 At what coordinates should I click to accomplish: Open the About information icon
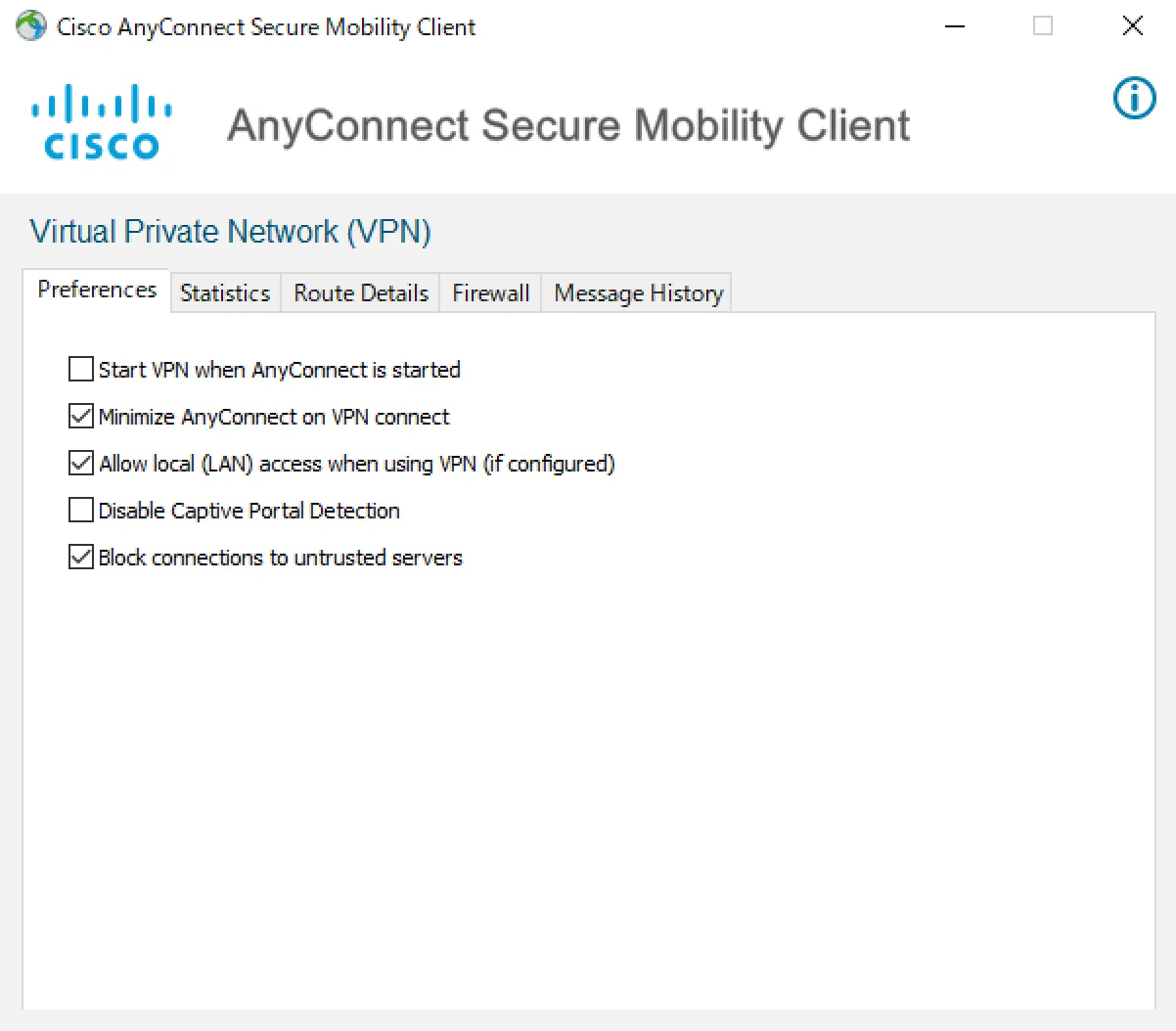(1134, 99)
